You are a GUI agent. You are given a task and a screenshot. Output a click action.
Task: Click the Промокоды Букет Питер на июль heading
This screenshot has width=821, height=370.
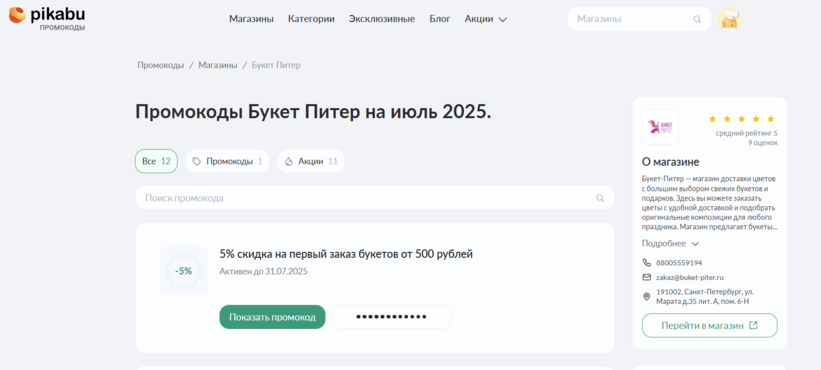(x=313, y=112)
